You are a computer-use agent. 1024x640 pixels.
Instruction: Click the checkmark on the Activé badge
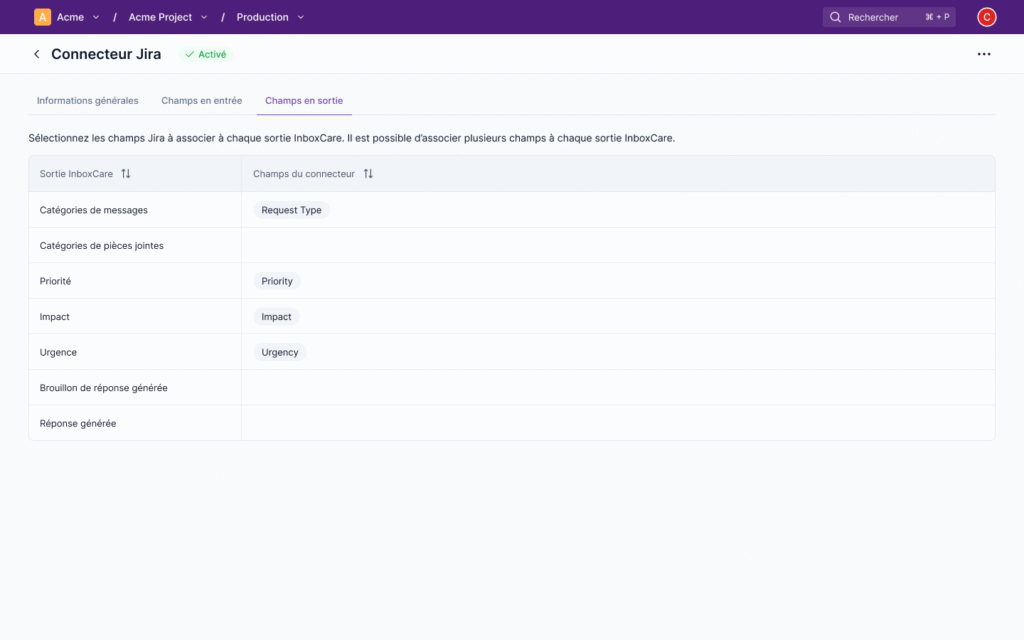(187, 54)
